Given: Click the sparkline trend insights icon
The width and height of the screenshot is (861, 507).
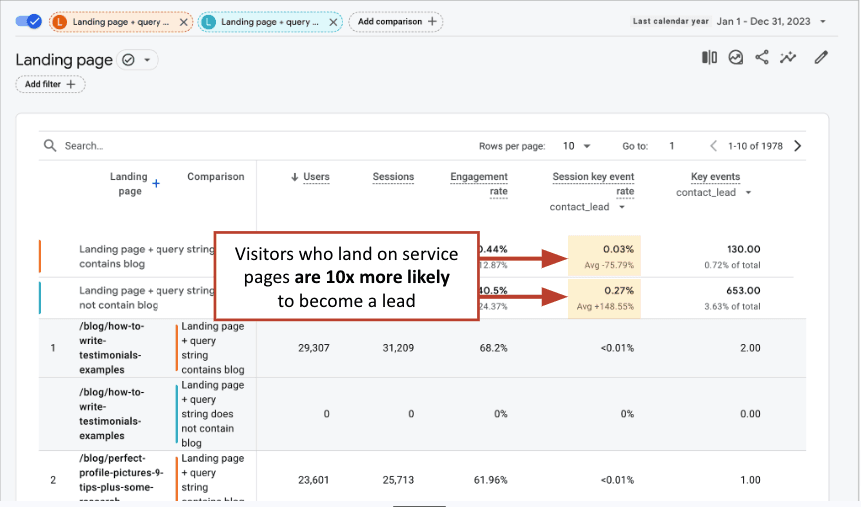Looking at the screenshot, I should tap(789, 58).
